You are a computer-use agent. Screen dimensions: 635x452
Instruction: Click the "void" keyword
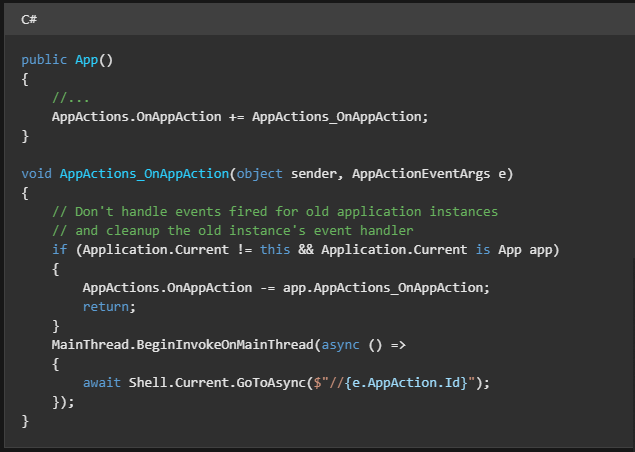point(37,173)
